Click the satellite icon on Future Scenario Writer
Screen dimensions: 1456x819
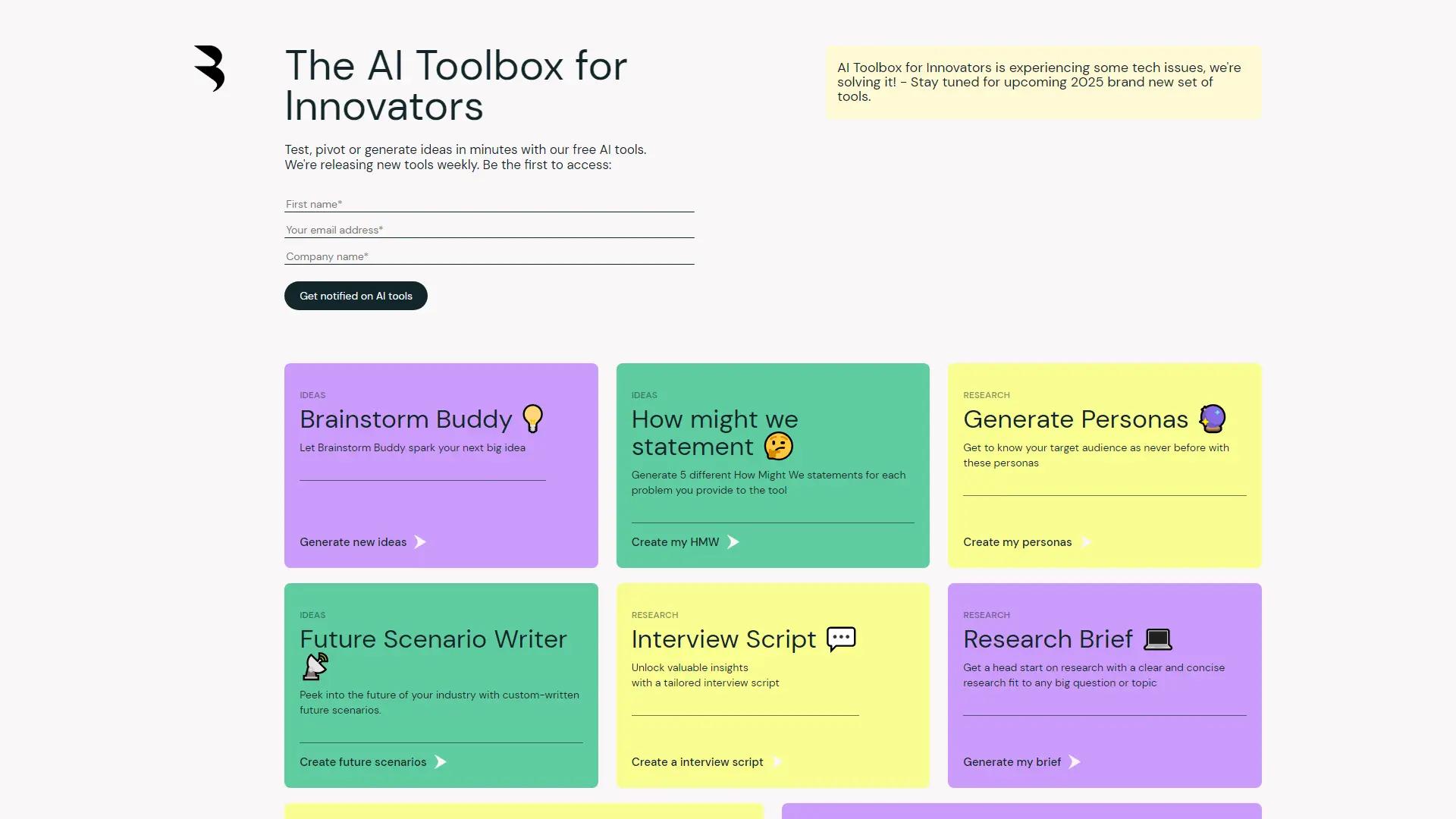(314, 667)
